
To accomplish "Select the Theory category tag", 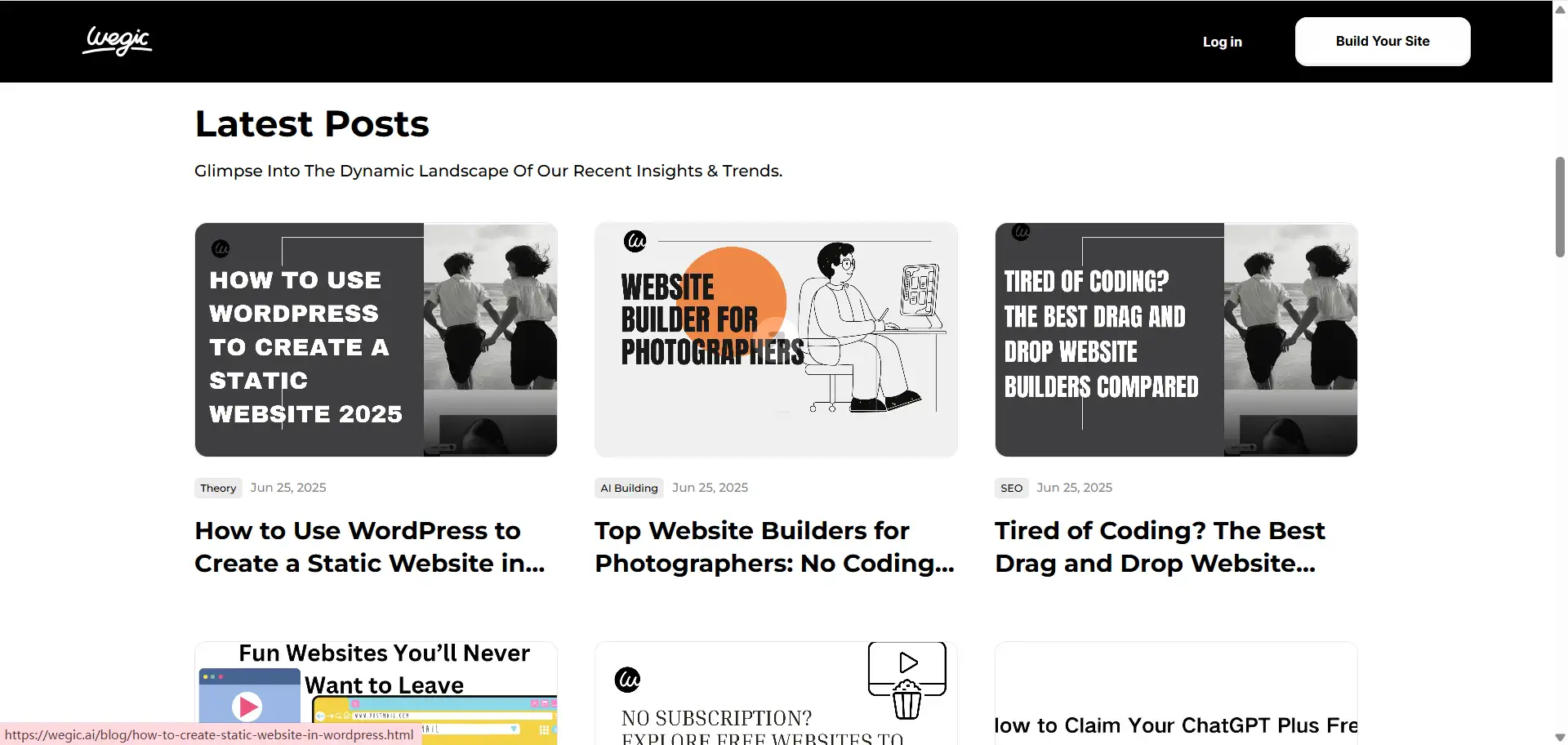I will click(x=218, y=488).
